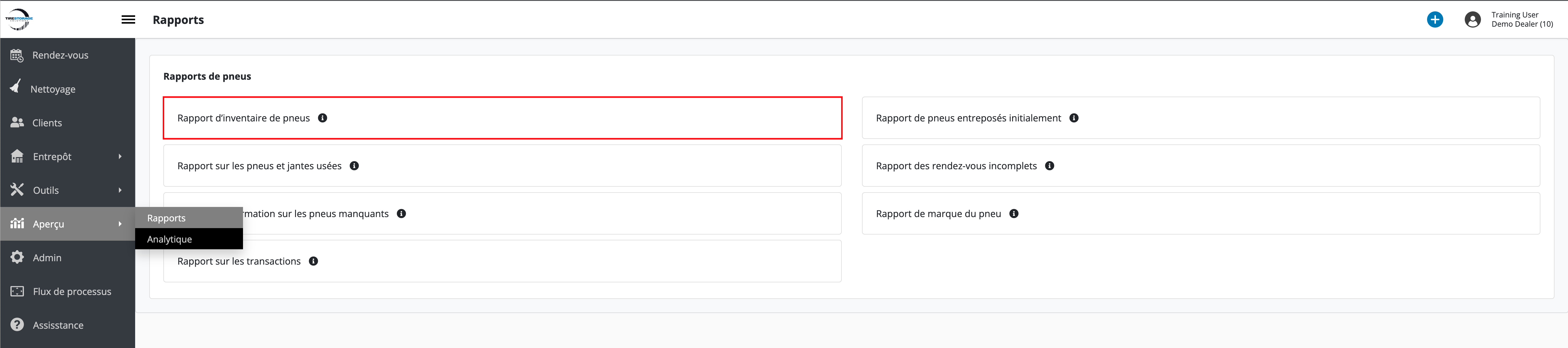The height and width of the screenshot is (348, 1568).
Task: Click info icon beside Rapport d'inventaire de pneus
Action: click(323, 118)
